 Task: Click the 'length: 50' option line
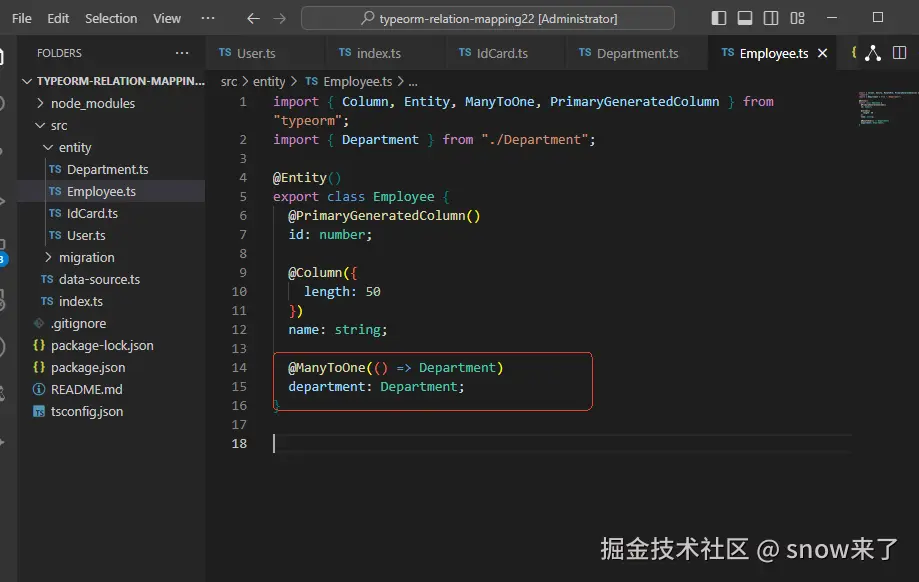[x=342, y=291]
